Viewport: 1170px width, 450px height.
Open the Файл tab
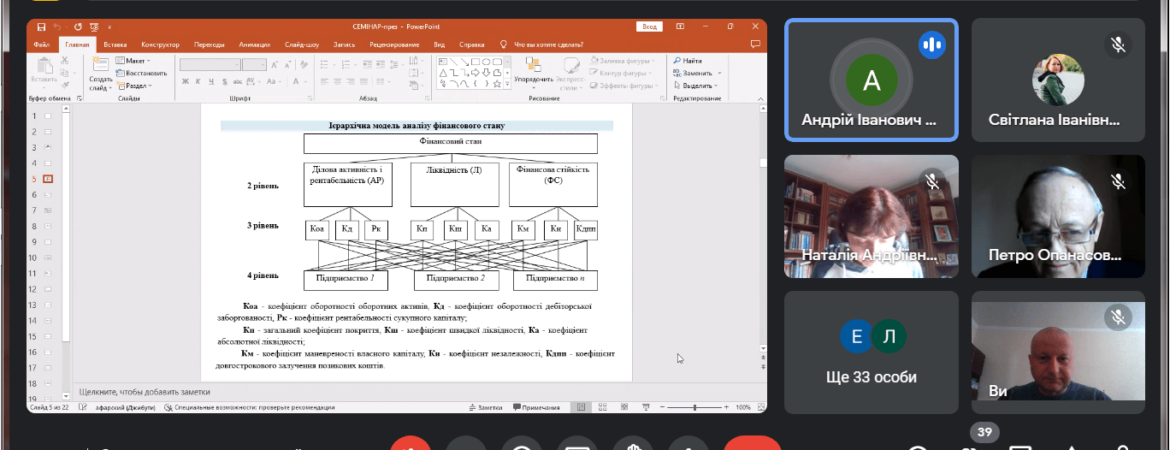(42, 45)
